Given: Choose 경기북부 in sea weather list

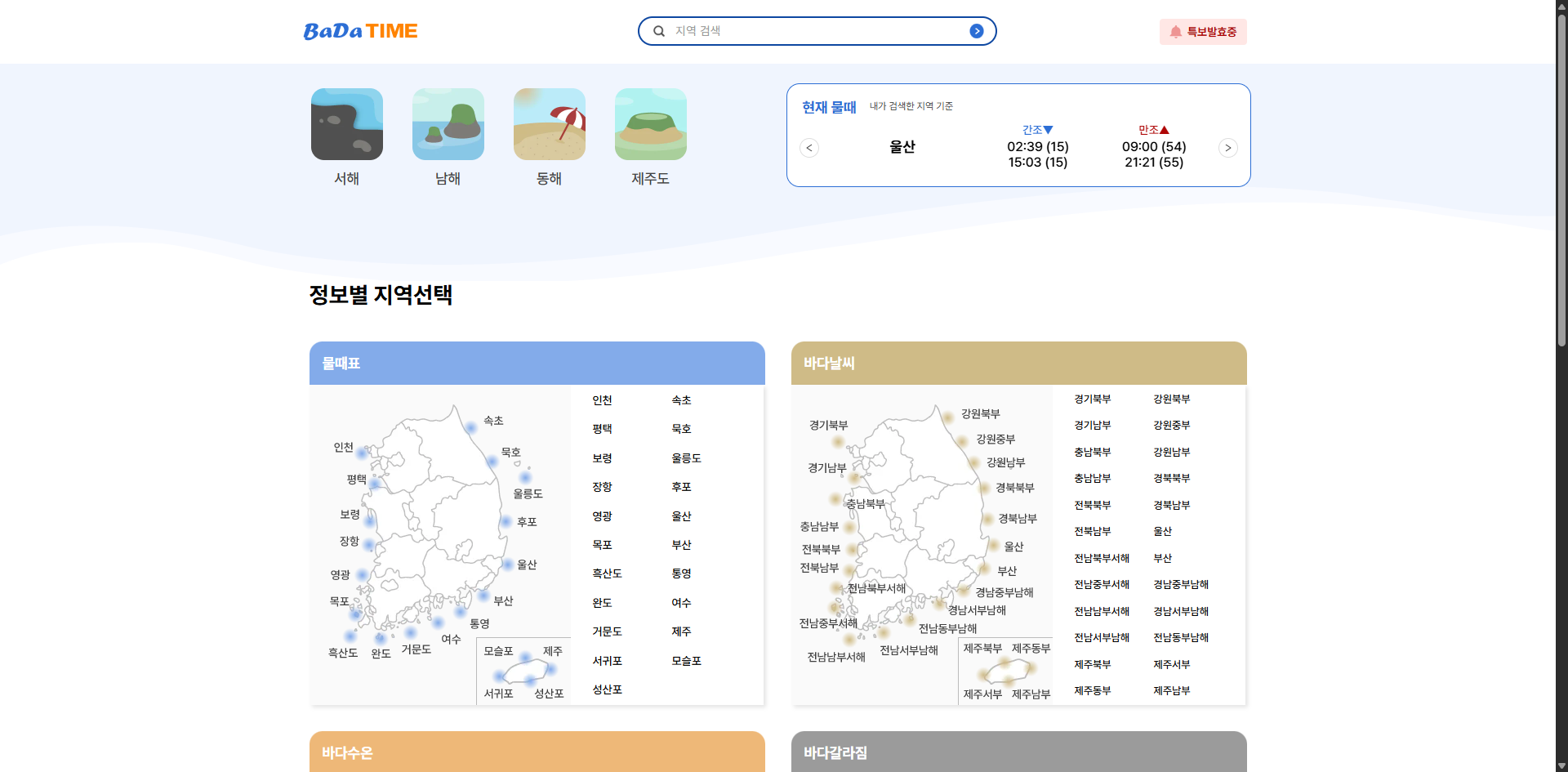Looking at the screenshot, I should point(1092,399).
